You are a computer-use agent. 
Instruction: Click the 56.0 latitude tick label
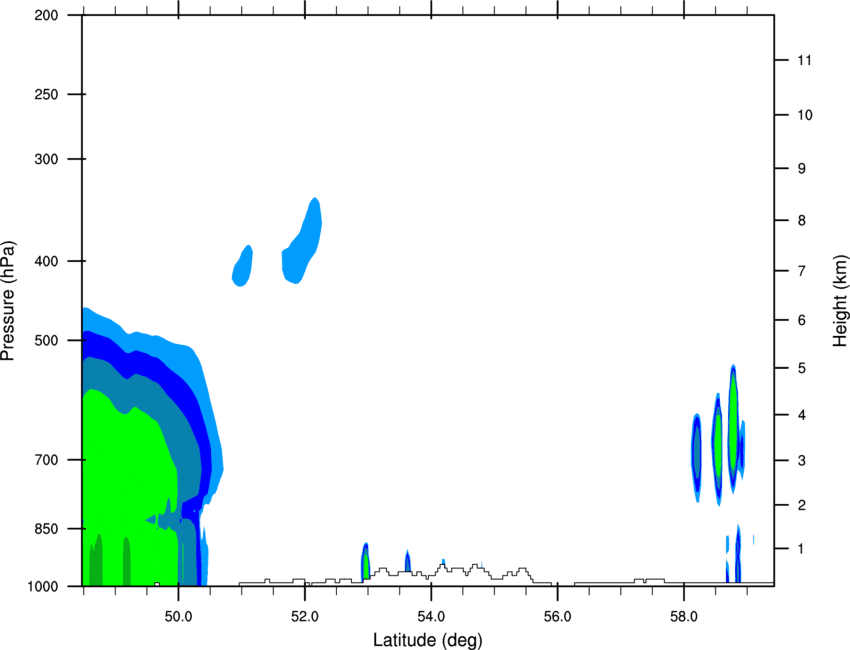[558, 616]
